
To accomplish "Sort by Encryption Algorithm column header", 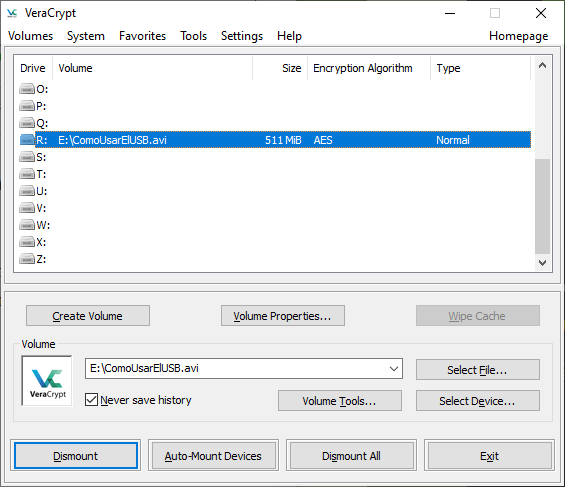I will (x=369, y=68).
